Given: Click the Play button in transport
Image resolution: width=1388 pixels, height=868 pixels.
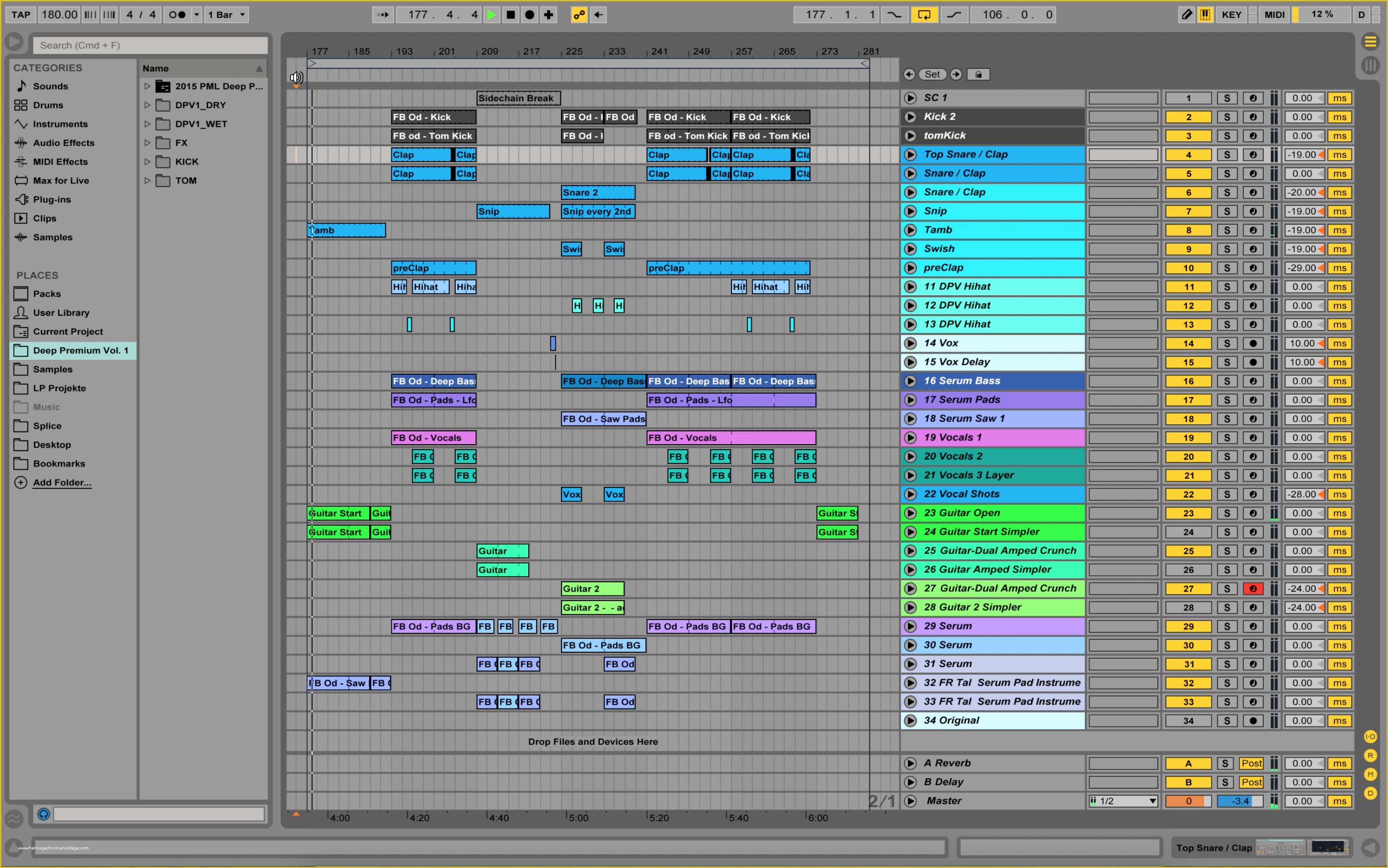Looking at the screenshot, I should pyautogui.click(x=492, y=15).
